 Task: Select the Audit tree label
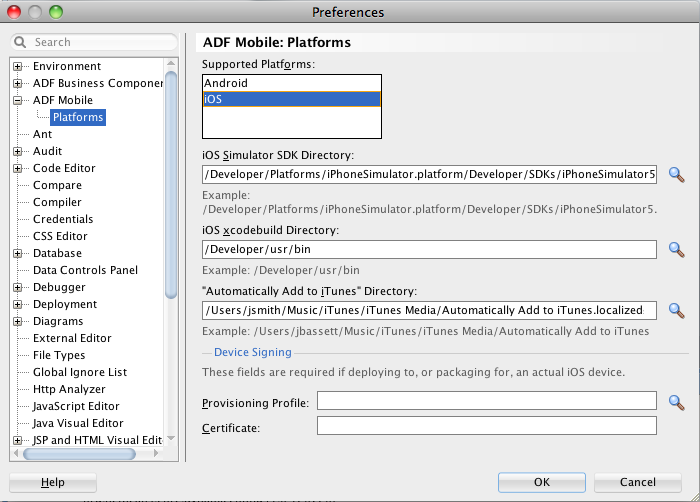[47, 151]
